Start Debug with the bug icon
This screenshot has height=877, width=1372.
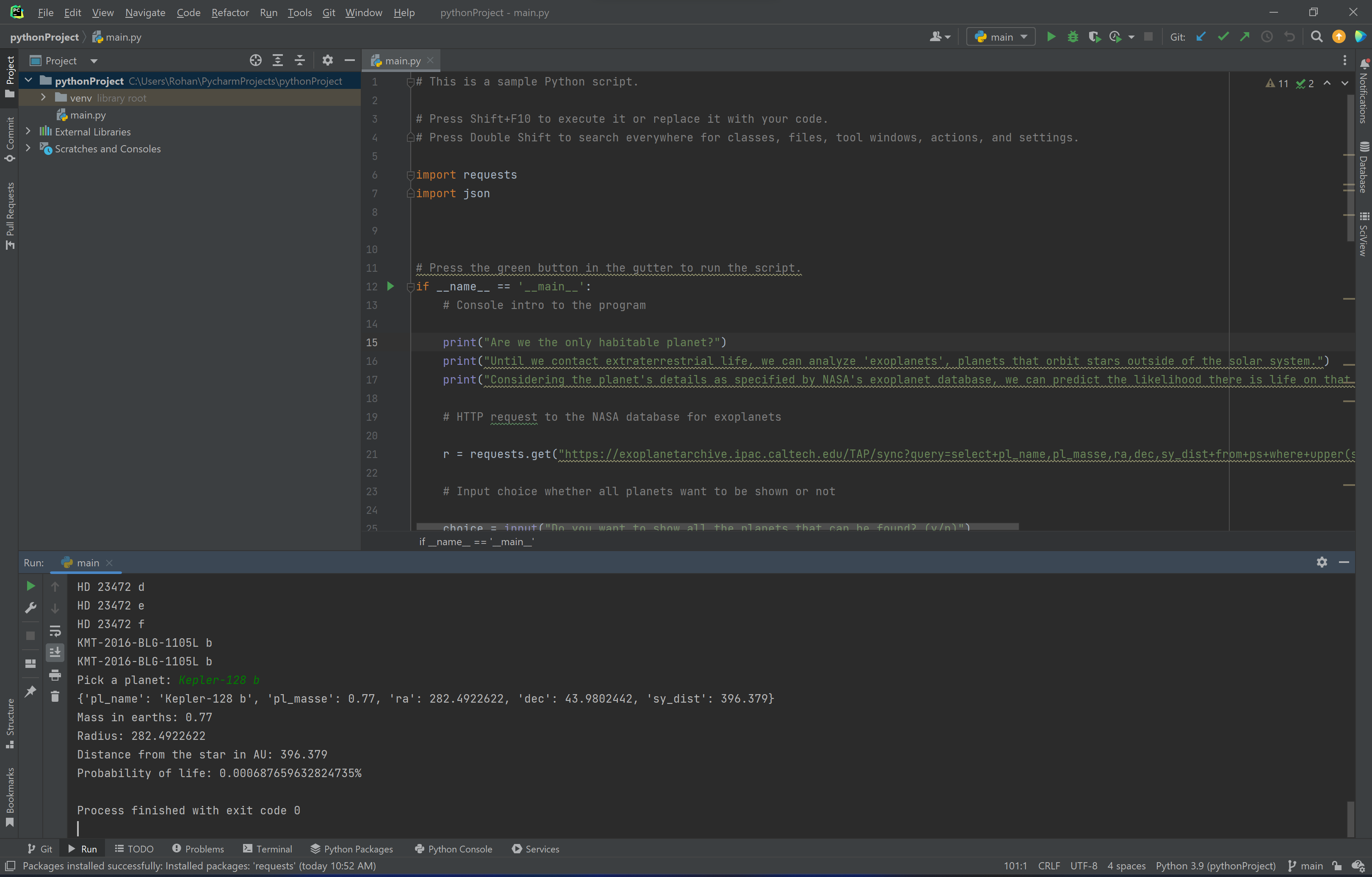click(1072, 37)
